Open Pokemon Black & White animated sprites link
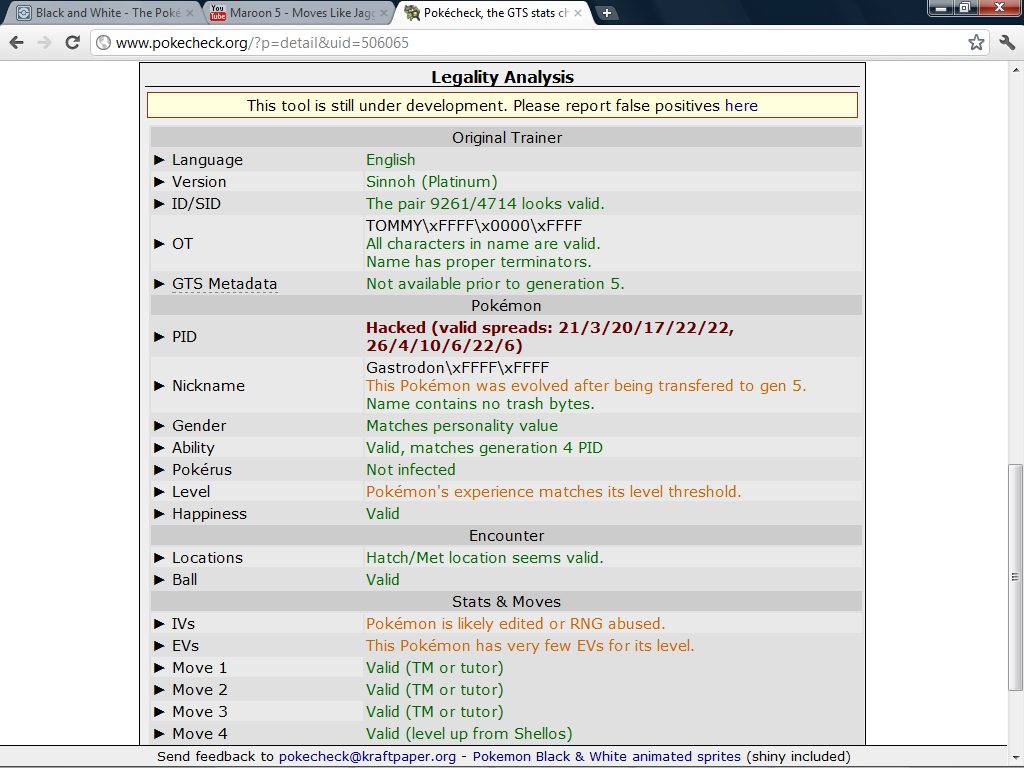Image resolution: width=1024 pixels, height=768 pixels. coord(607,757)
